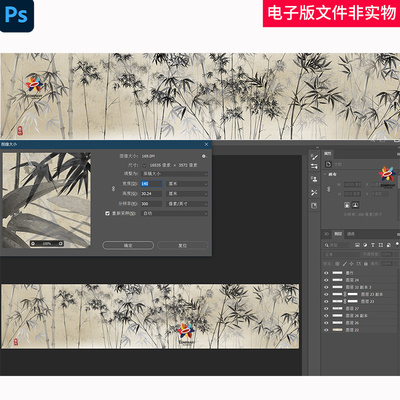This screenshot has height=400, width=400.
Task: Open the Fit To preset dropdown
Action: (175, 174)
